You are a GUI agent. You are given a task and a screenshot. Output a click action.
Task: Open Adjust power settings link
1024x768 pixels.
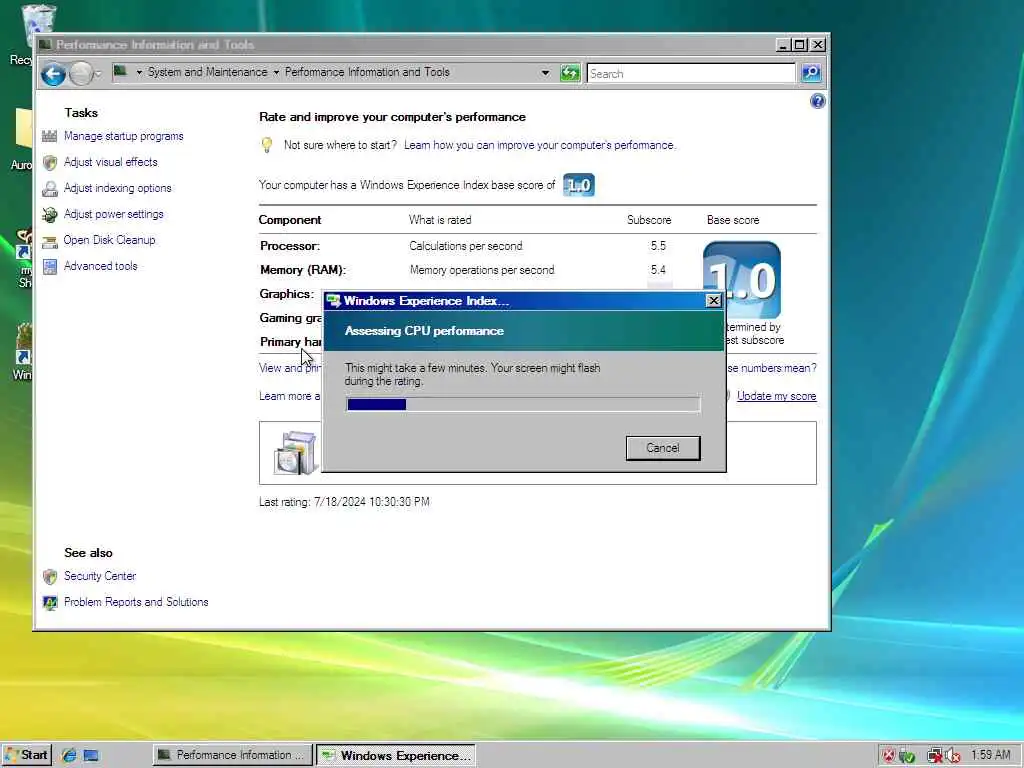point(114,214)
